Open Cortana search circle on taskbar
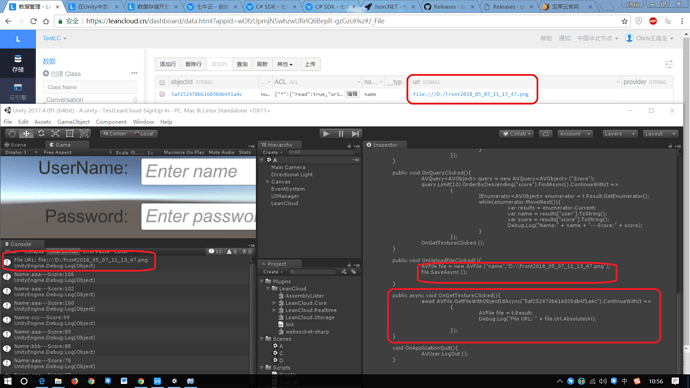This screenshot has width=690, height=388. point(24,381)
